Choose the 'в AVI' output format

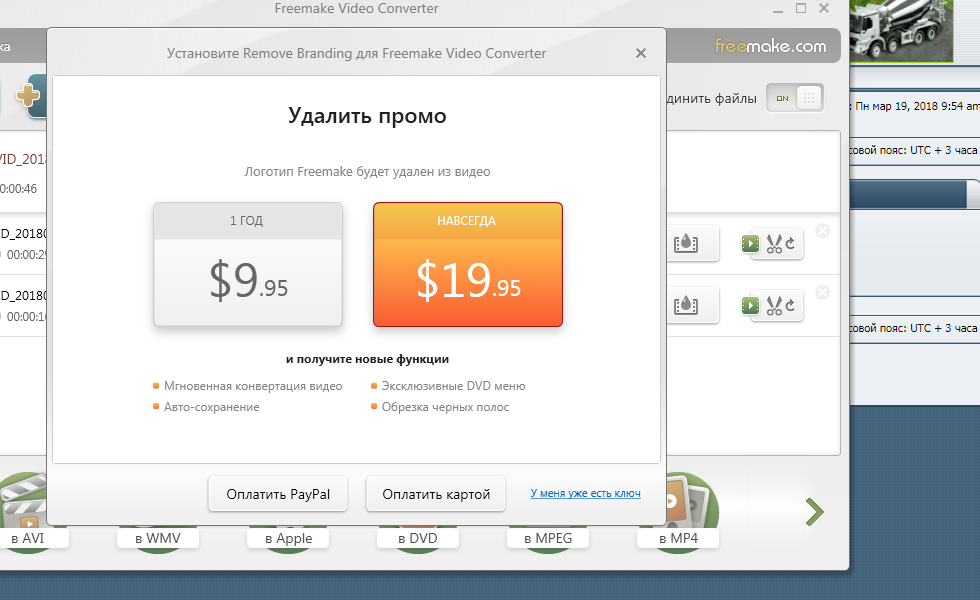point(26,537)
